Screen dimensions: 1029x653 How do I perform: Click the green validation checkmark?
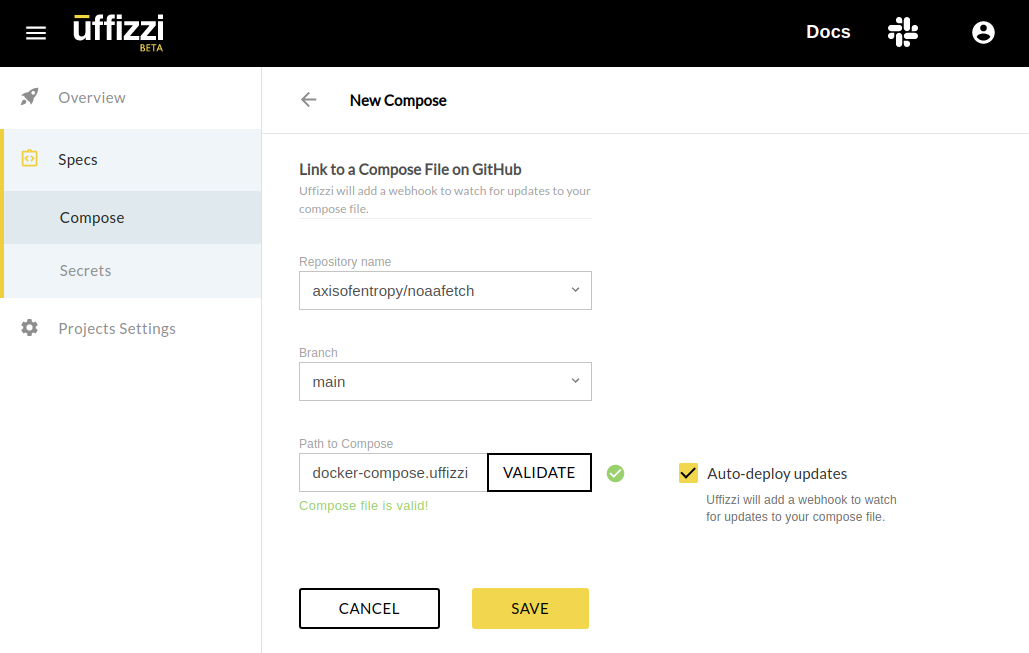tap(615, 473)
